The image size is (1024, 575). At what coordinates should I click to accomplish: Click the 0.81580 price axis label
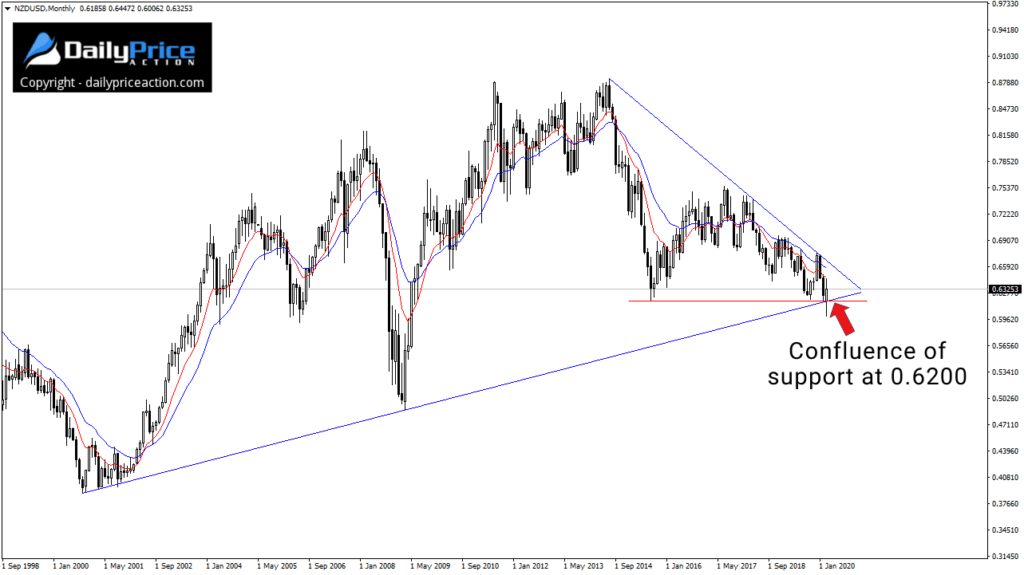pos(1006,135)
